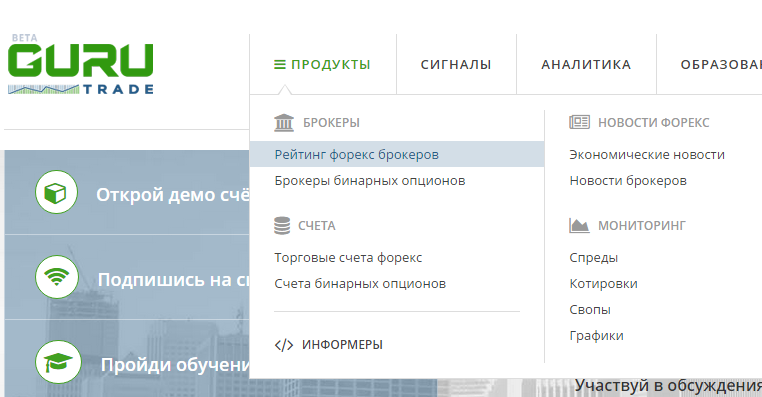
Task: Click Участвуй в обсуждениях text
Action: click(668, 386)
